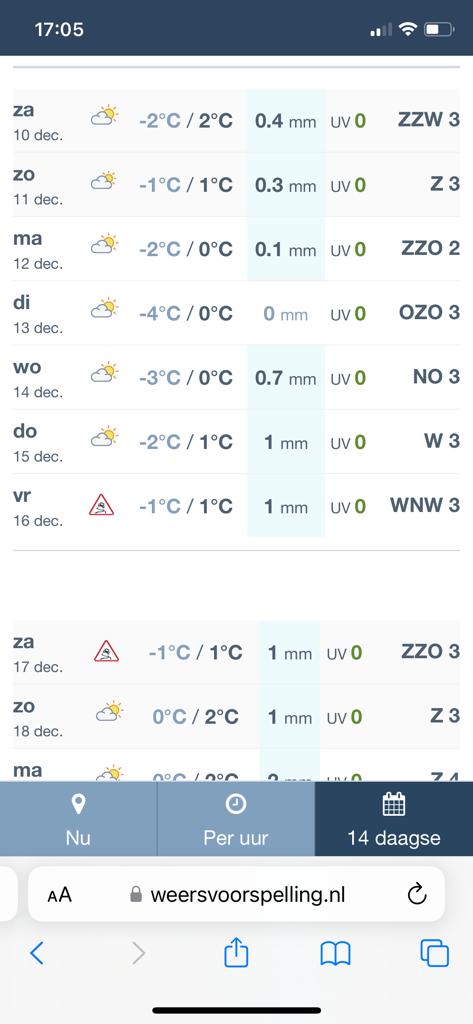Tap the battery indicator in status bar
Image resolution: width=473 pixels, height=1024 pixels.
pos(439,29)
